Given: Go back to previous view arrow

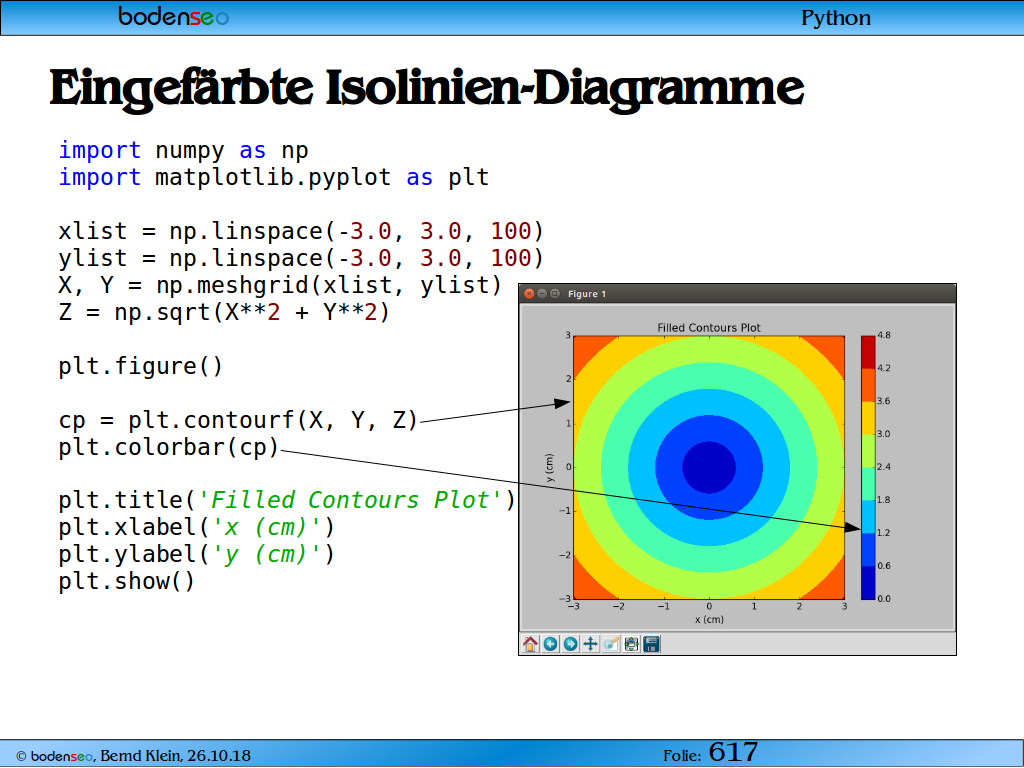Looking at the screenshot, I should coord(551,644).
